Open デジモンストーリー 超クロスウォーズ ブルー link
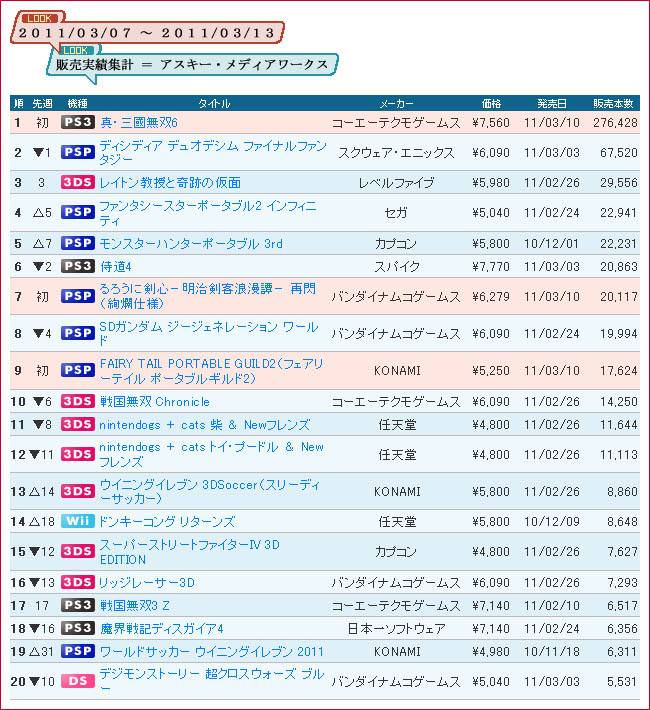Screen dimensions: 650x710 click(x=212, y=681)
